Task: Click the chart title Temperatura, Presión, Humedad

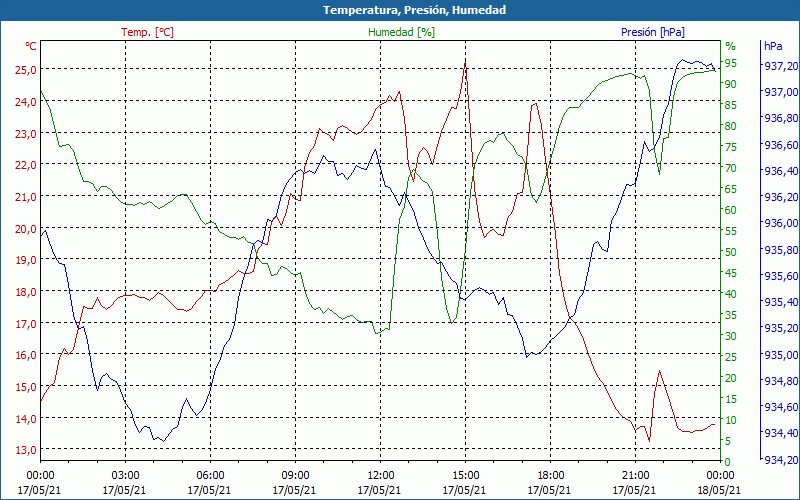Action: tap(414, 10)
